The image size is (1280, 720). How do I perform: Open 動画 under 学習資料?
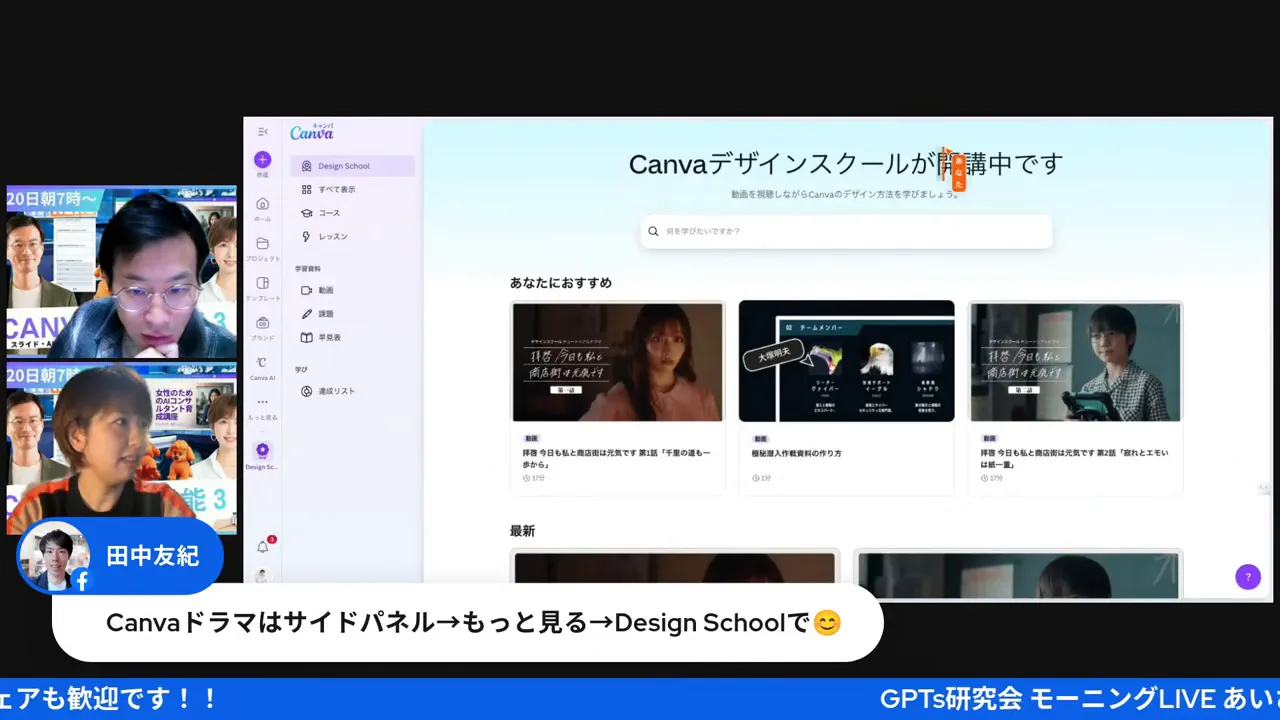point(325,290)
